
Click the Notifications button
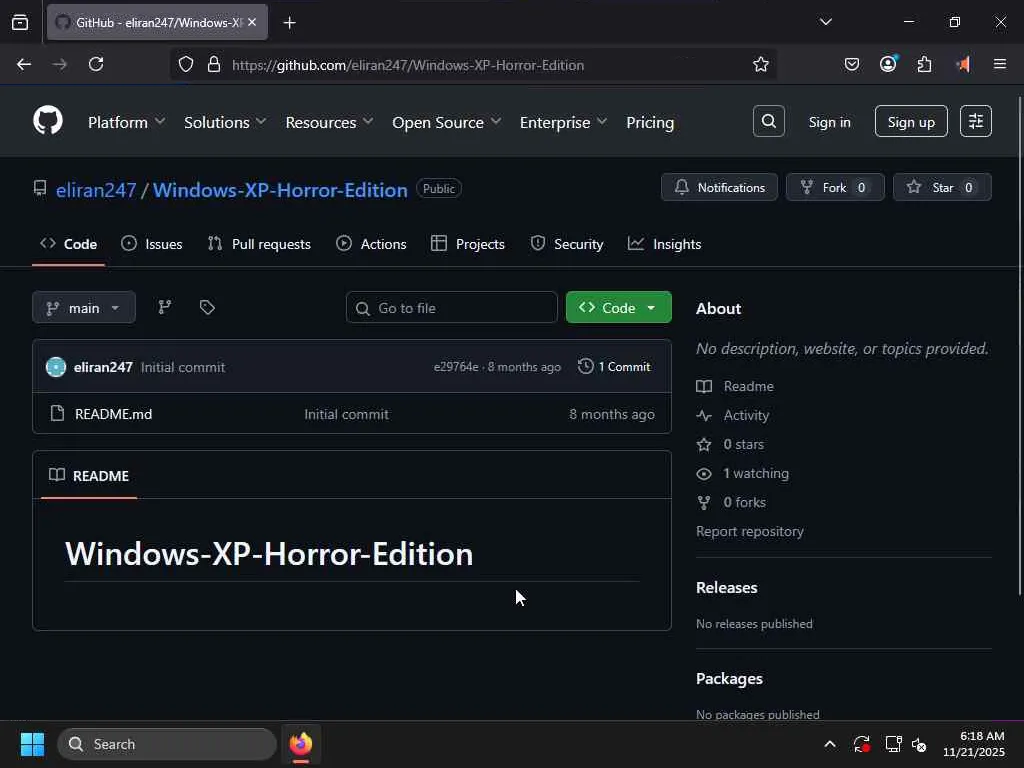[719, 187]
